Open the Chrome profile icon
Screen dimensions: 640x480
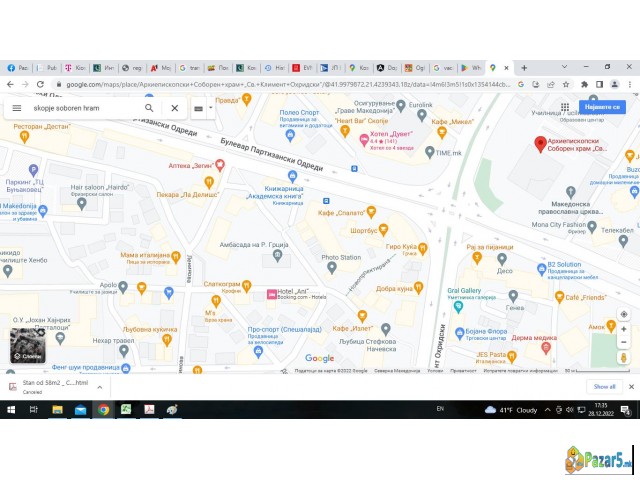(614, 84)
